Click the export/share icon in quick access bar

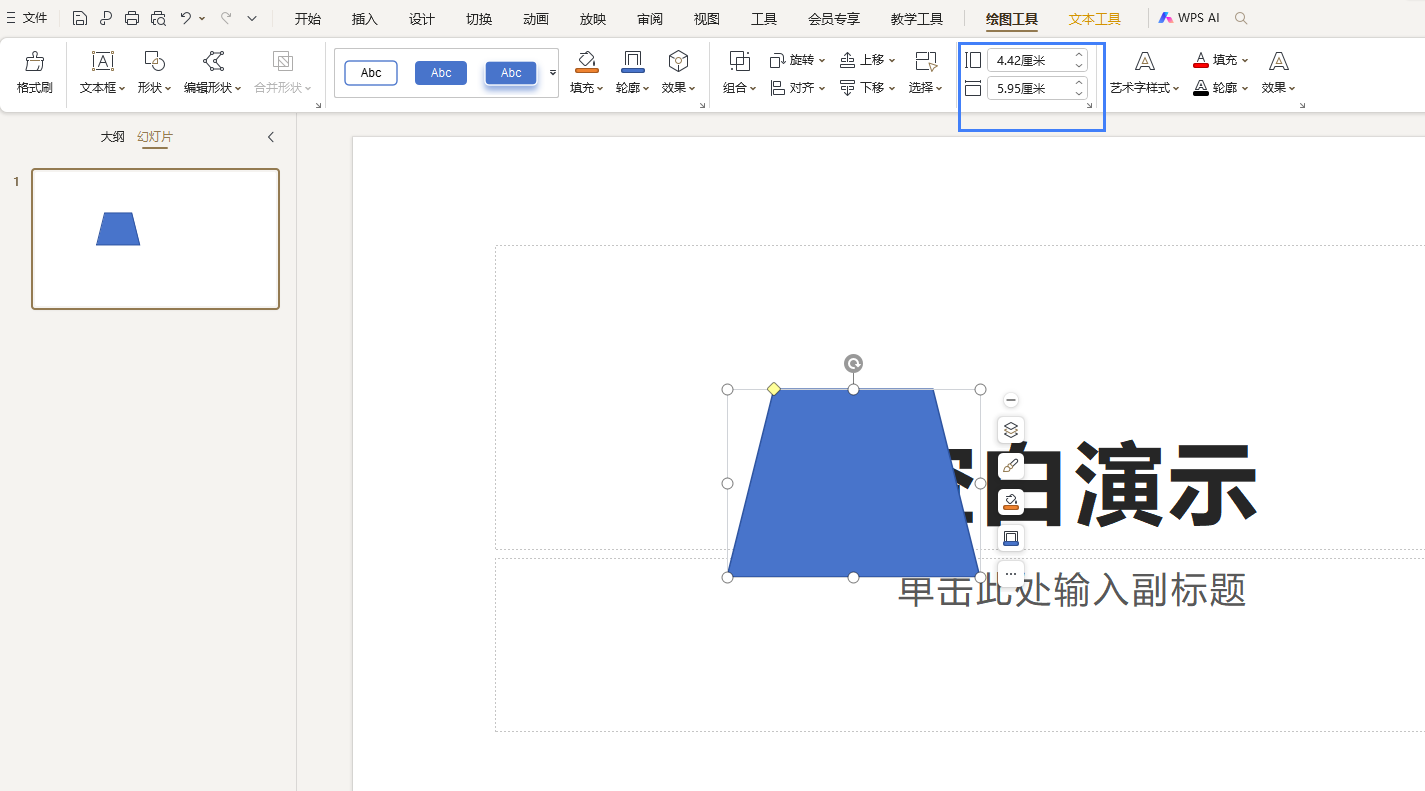pyautogui.click(x=106, y=18)
